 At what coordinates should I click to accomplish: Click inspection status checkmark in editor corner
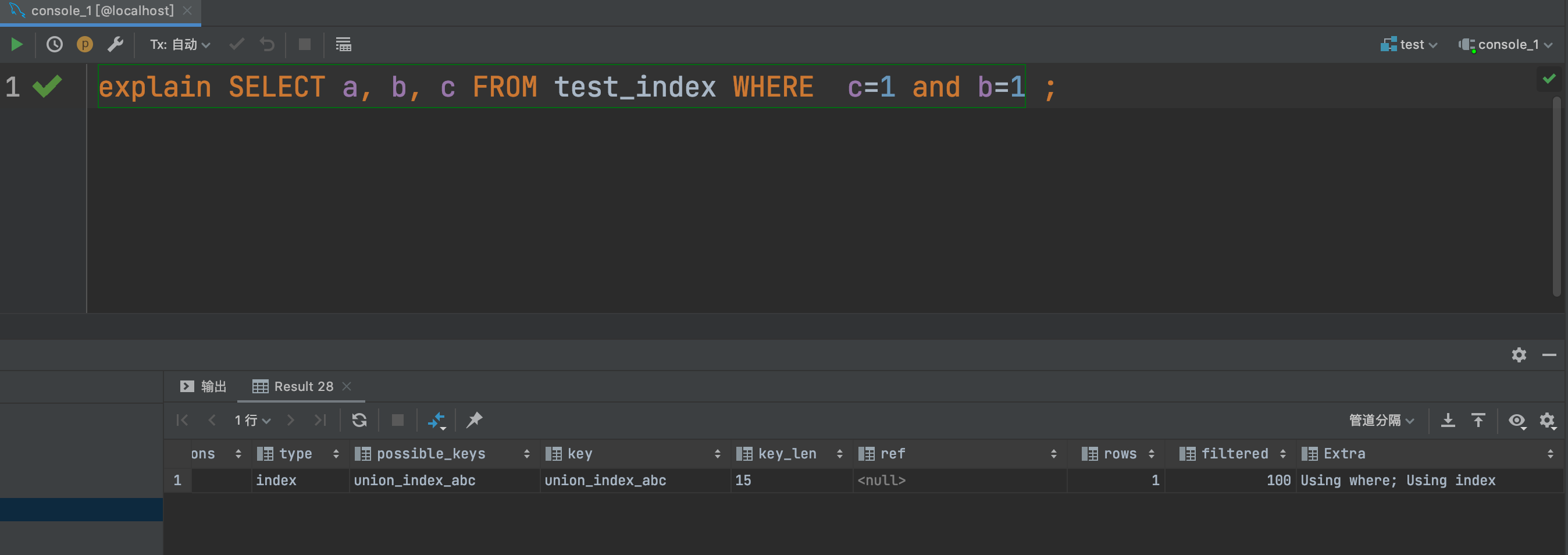(1549, 79)
